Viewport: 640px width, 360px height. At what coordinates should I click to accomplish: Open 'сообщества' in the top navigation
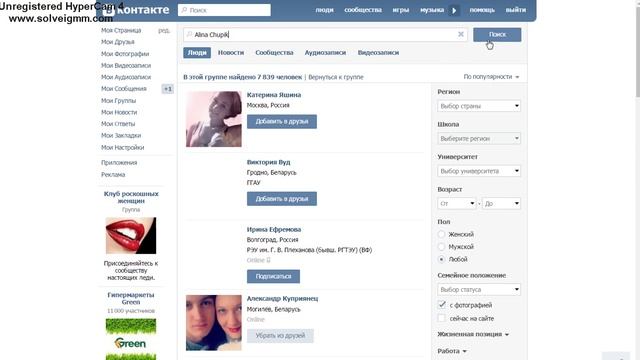[x=363, y=10]
